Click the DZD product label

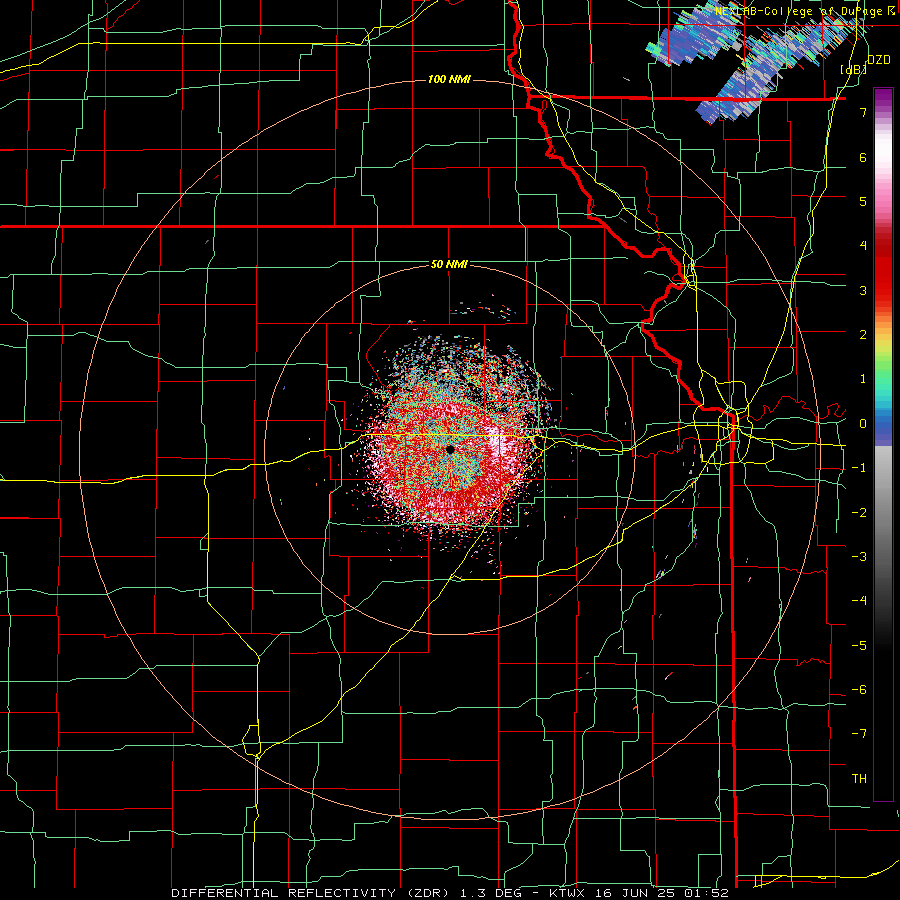click(x=878, y=60)
